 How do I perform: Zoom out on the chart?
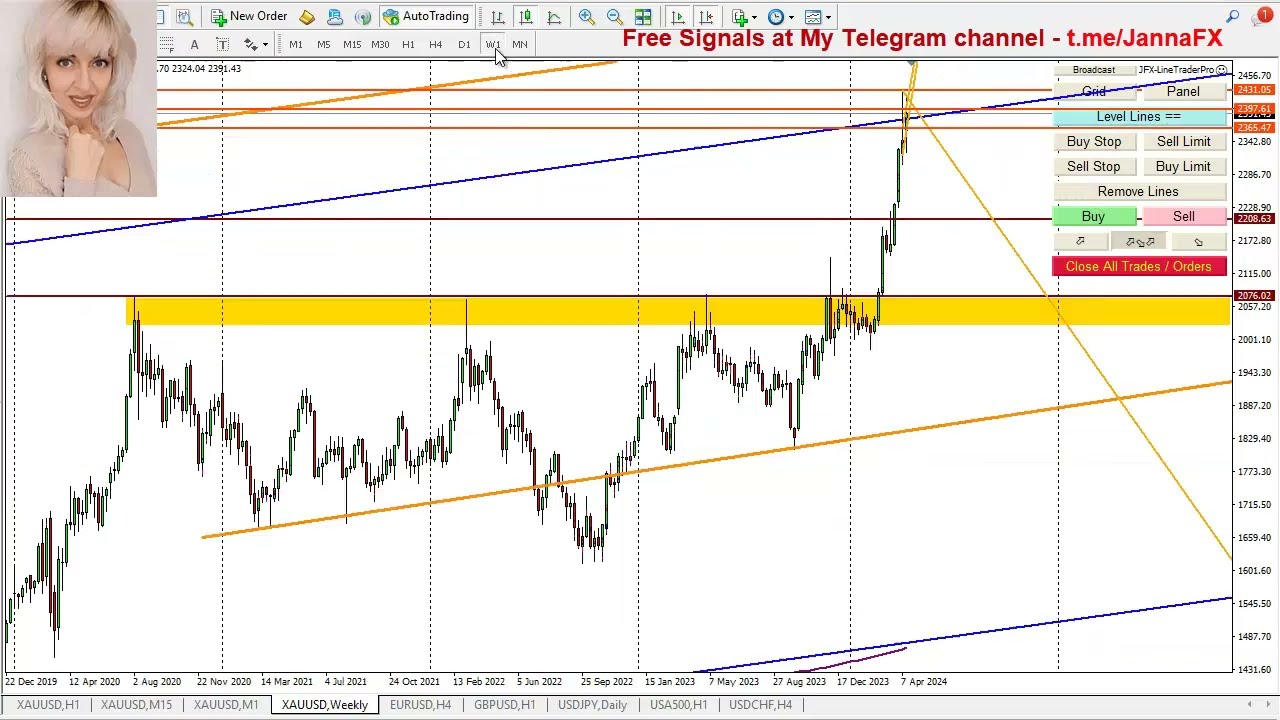(x=615, y=16)
